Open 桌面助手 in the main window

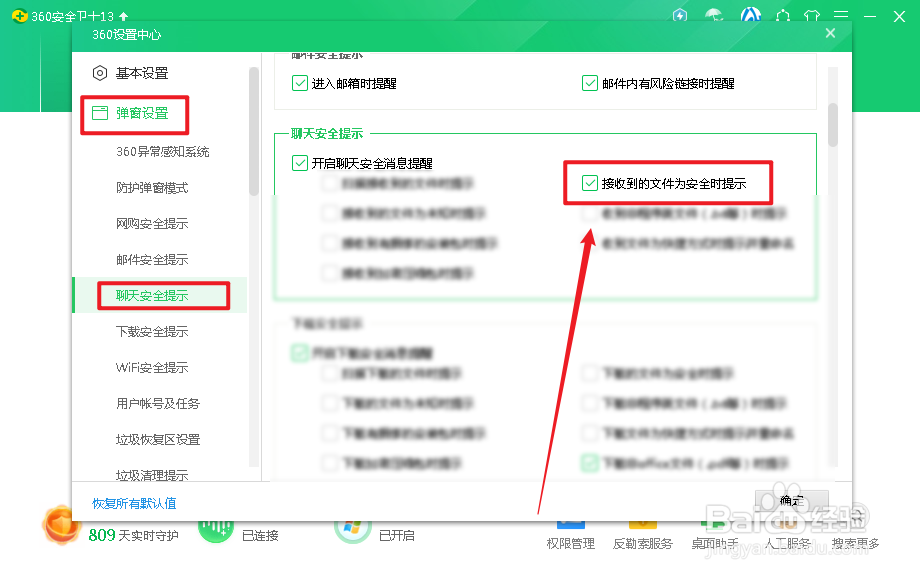(715, 544)
